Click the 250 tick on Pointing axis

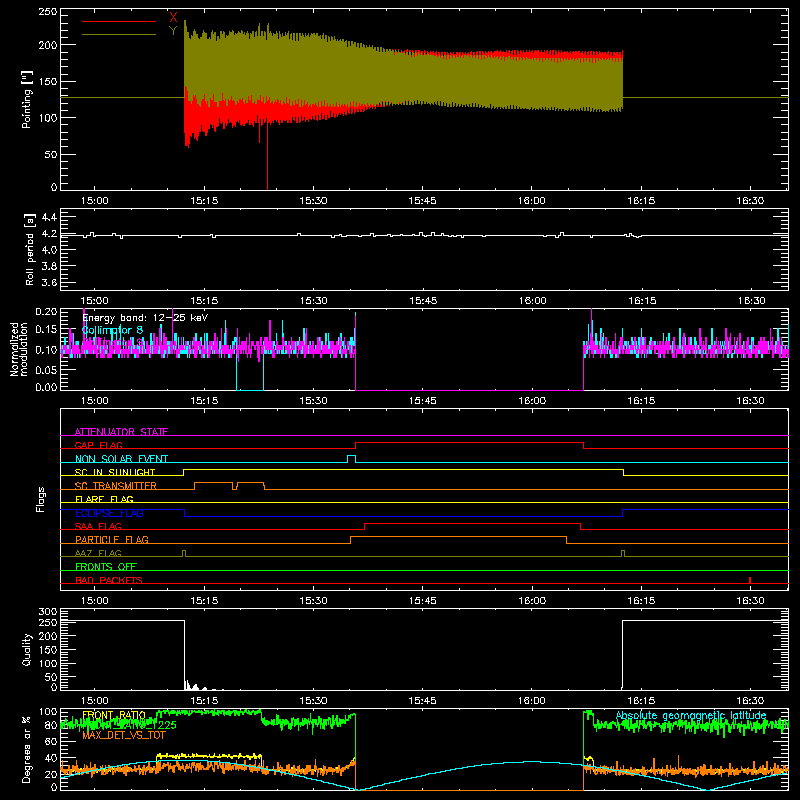pos(48,12)
